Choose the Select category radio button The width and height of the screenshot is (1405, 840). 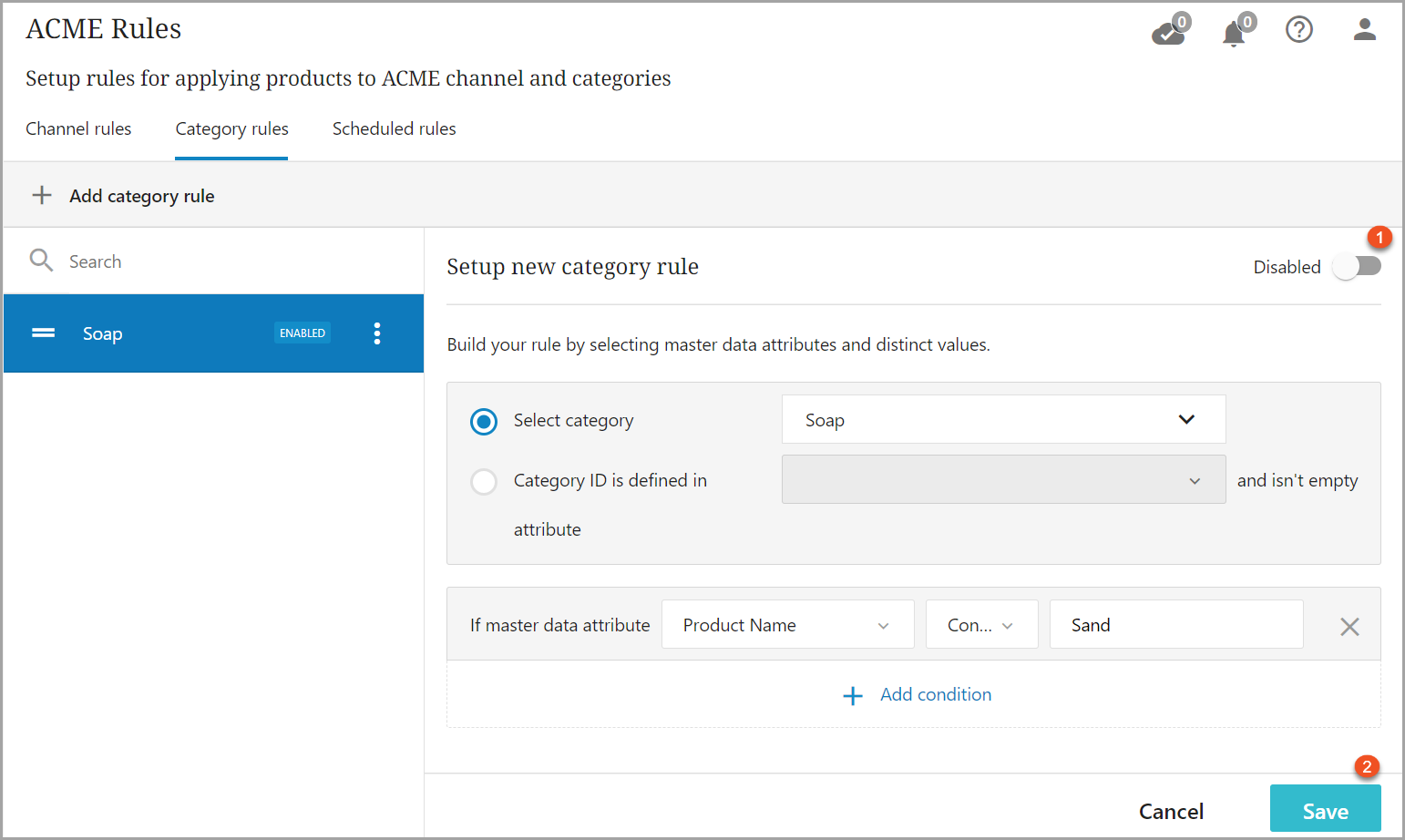pyautogui.click(x=484, y=421)
